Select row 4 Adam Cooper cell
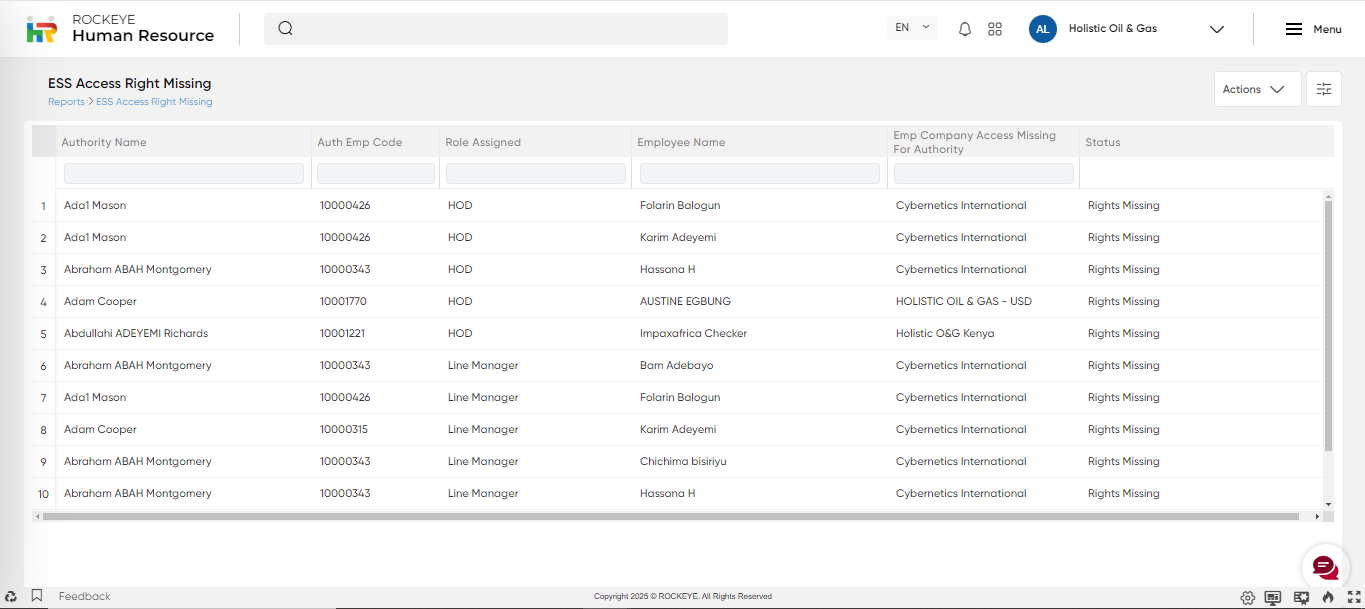 click(x=100, y=301)
